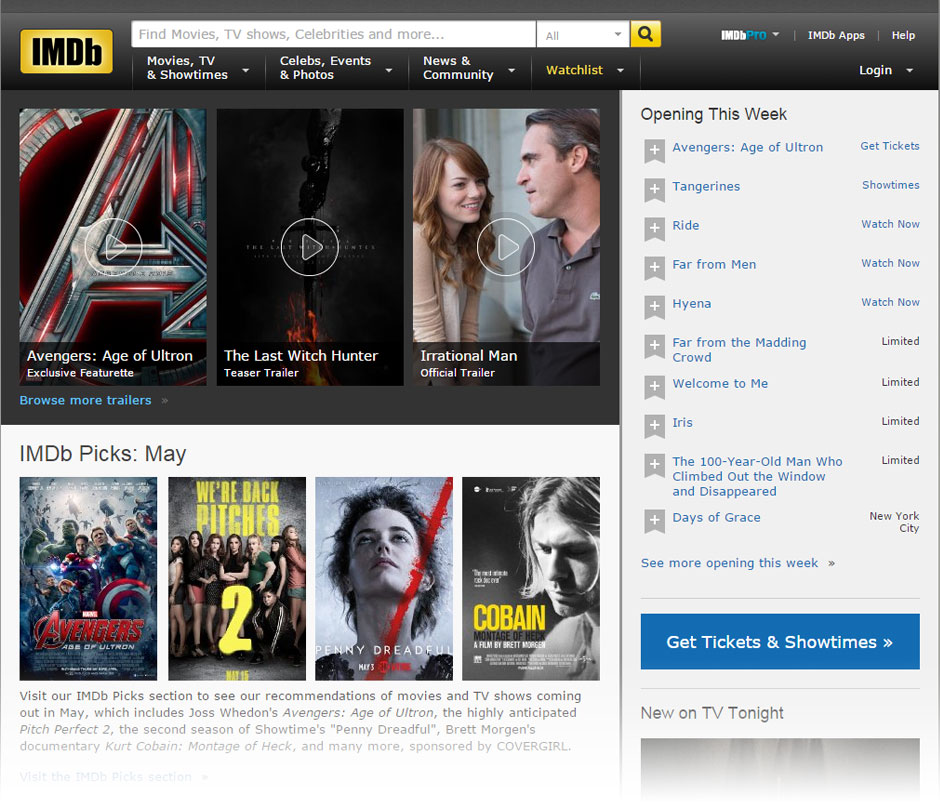Click the Hyena title link
This screenshot has height=810, width=940.
(x=692, y=303)
